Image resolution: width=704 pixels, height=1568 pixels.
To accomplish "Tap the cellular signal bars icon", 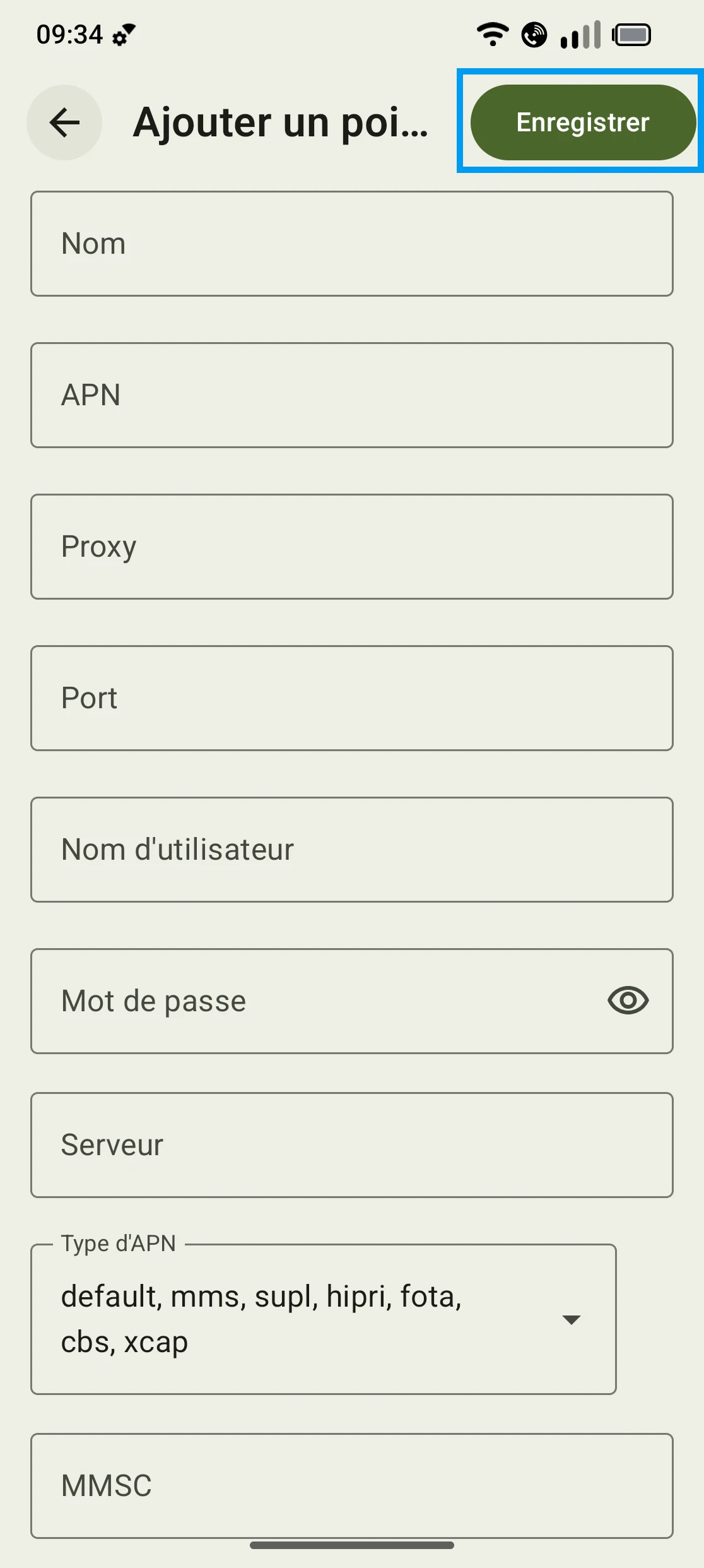I will pos(580,35).
